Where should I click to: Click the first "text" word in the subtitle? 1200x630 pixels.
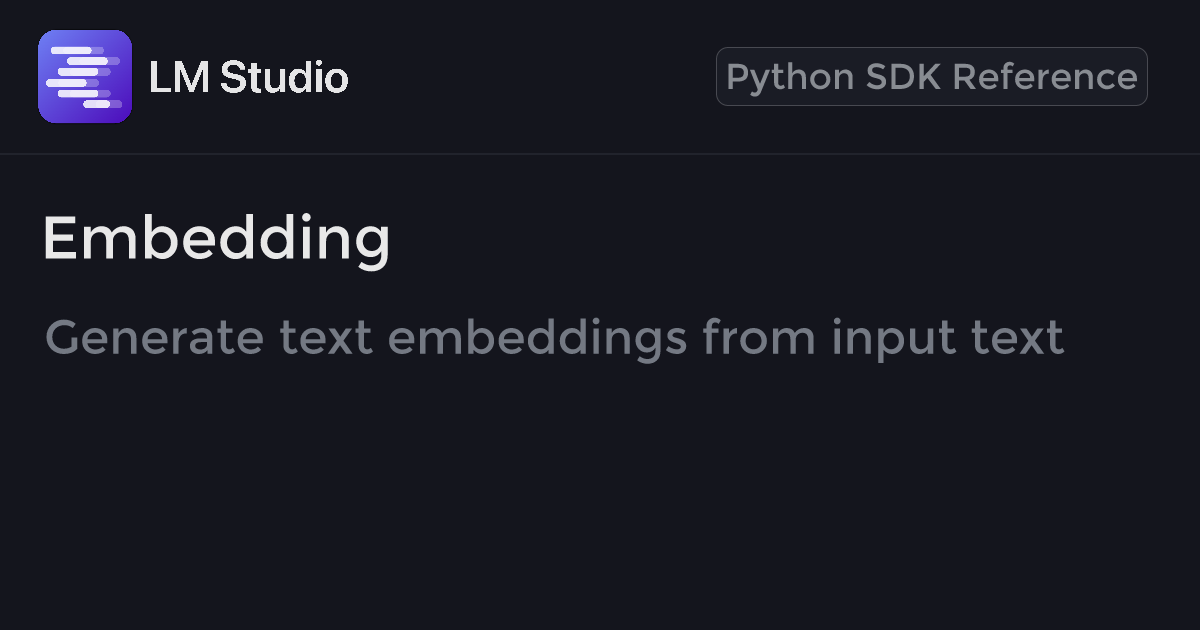click(x=325, y=338)
